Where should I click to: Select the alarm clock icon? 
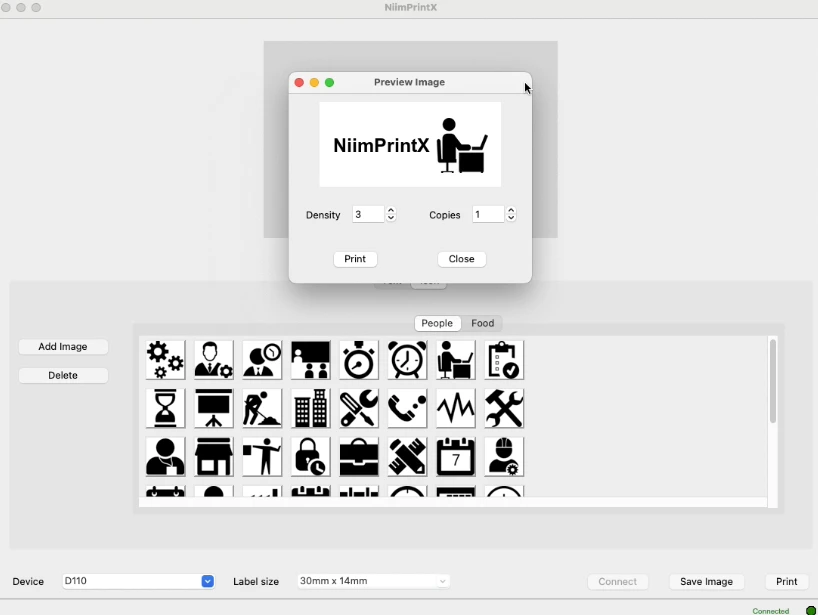pos(407,360)
